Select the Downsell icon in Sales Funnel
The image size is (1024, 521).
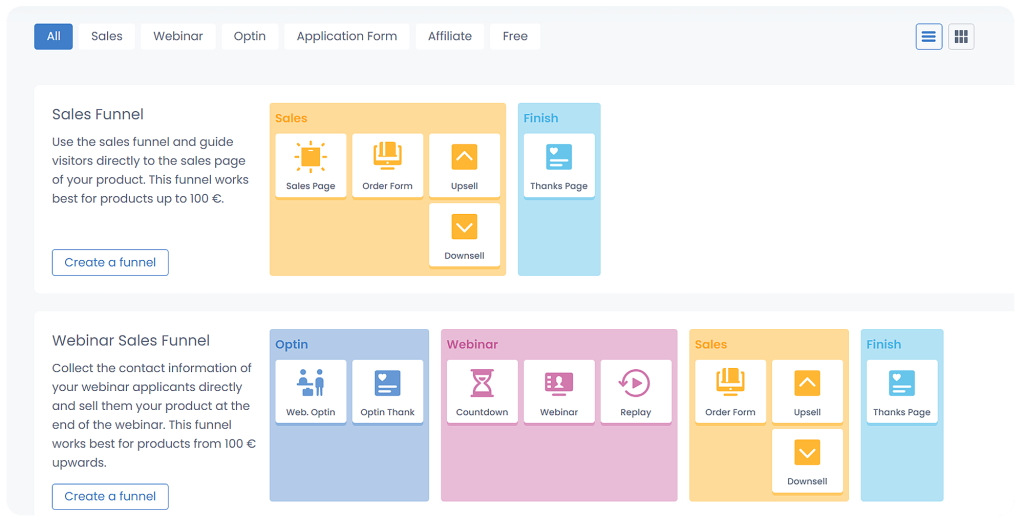[x=464, y=227]
